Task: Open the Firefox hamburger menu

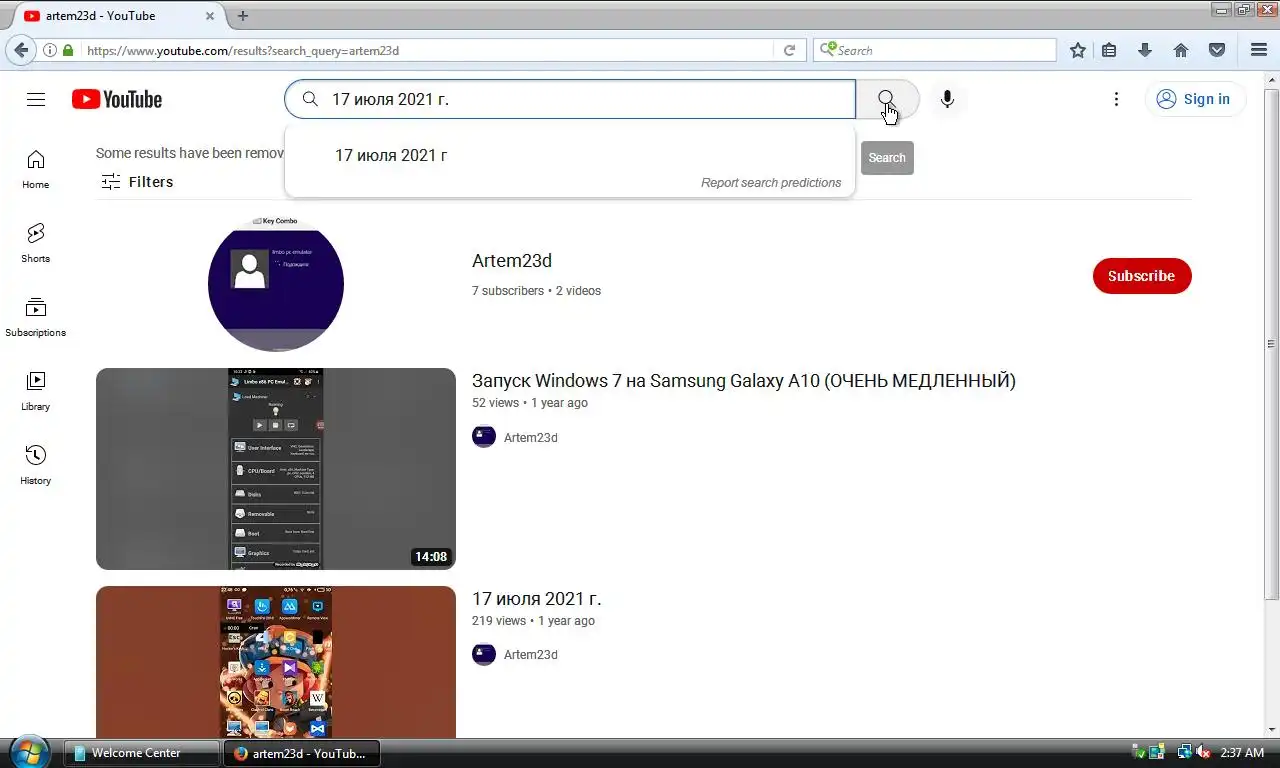Action: tap(1259, 50)
